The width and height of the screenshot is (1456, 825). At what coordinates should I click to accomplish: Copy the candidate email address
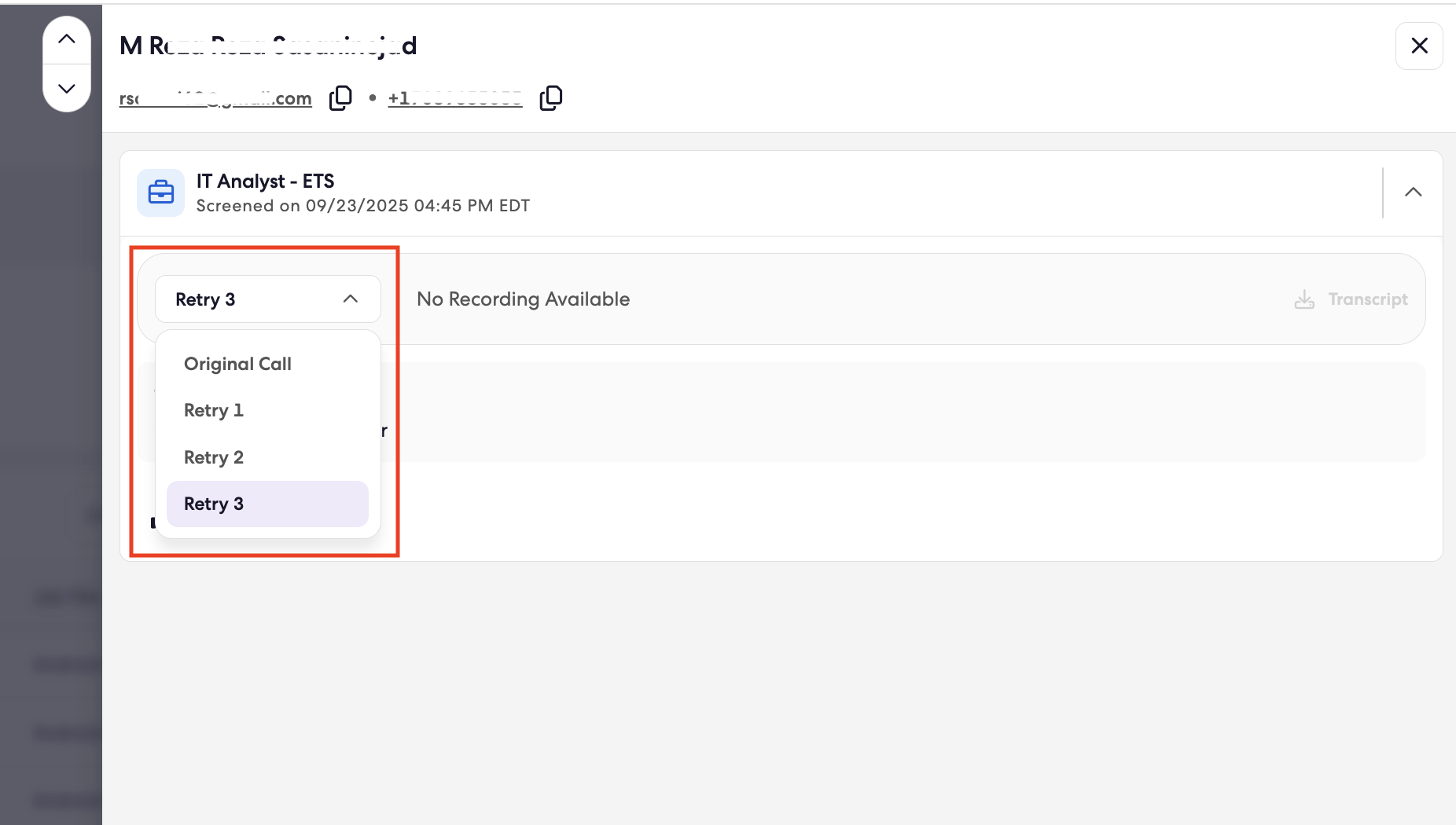[340, 98]
